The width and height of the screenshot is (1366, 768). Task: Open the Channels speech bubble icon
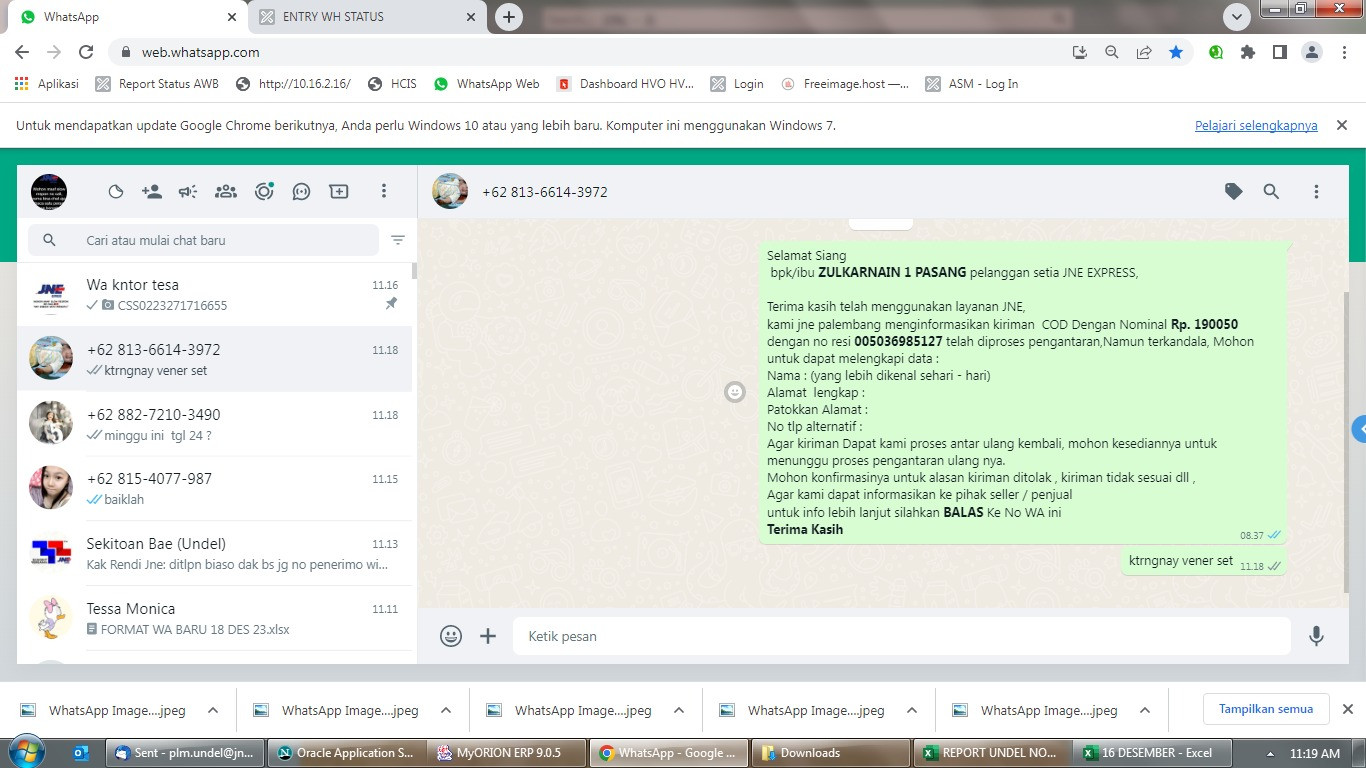tap(301, 192)
